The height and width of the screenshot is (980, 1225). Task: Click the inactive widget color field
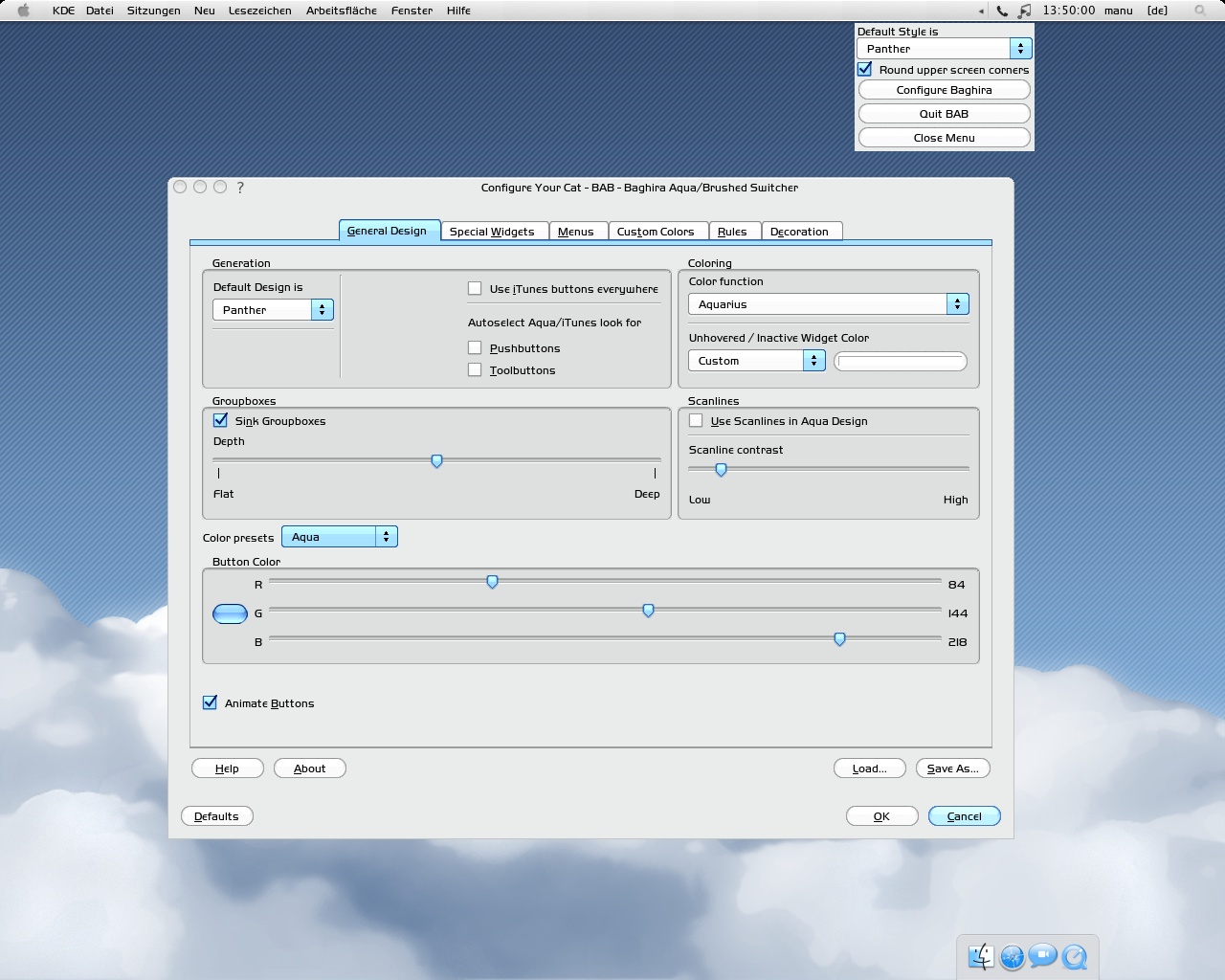coord(901,361)
